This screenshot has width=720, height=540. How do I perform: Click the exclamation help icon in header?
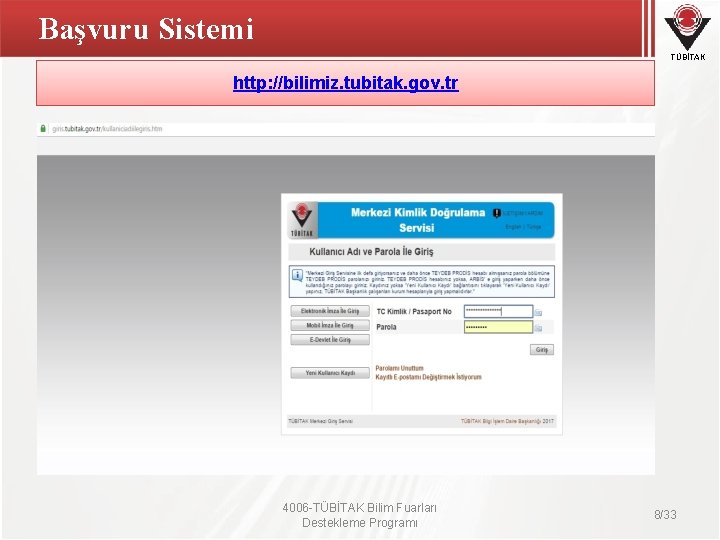click(496, 213)
